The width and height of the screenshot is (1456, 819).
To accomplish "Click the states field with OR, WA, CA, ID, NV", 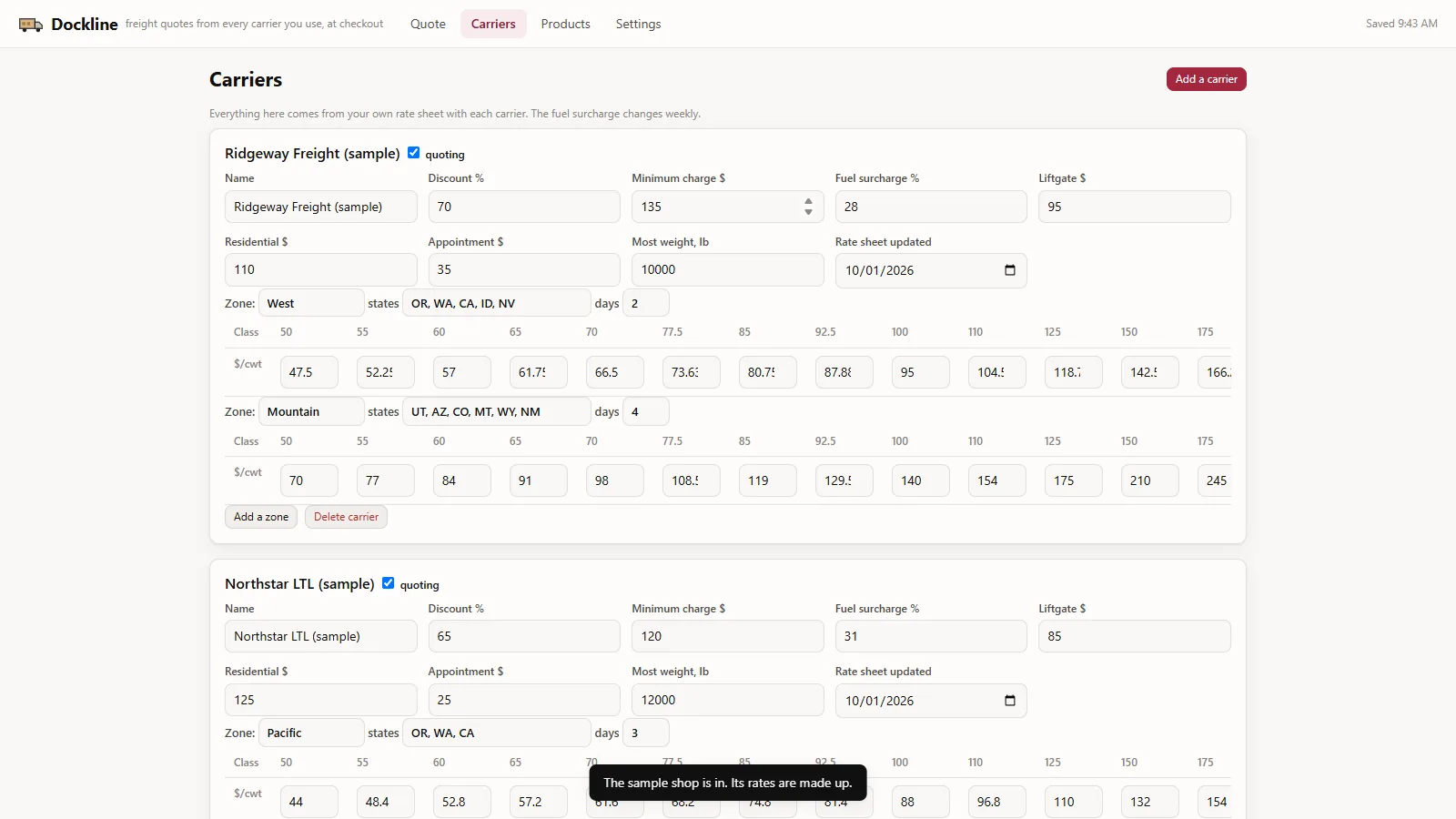I will pyautogui.click(x=497, y=303).
